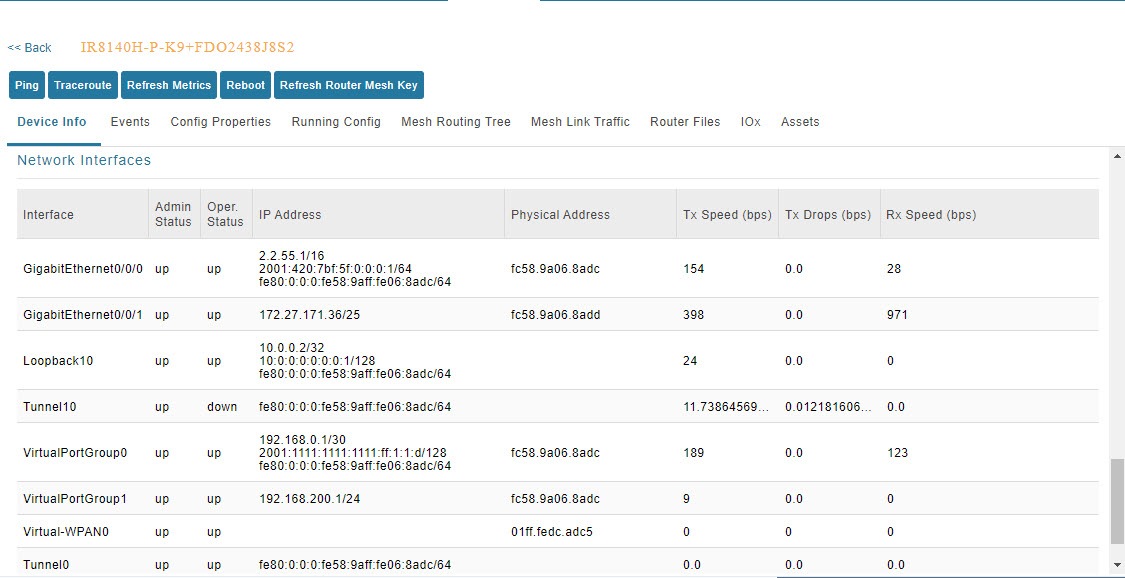Switch to the Mesh Link Traffic tab
1125x578 pixels.
coord(580,121)
